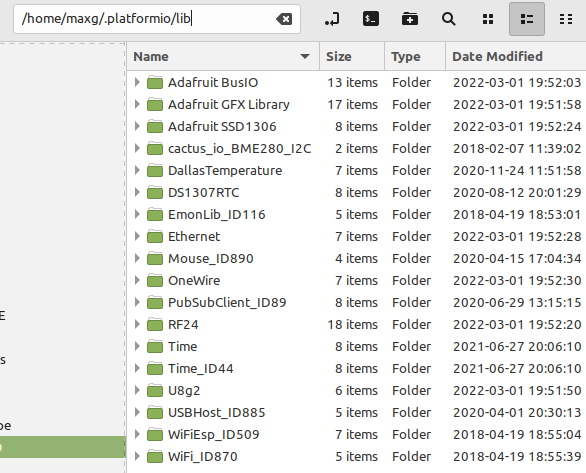The image size is (586, 473).
Task: Select the USBHost_ID885 folder name
Action: coord(217,412)
